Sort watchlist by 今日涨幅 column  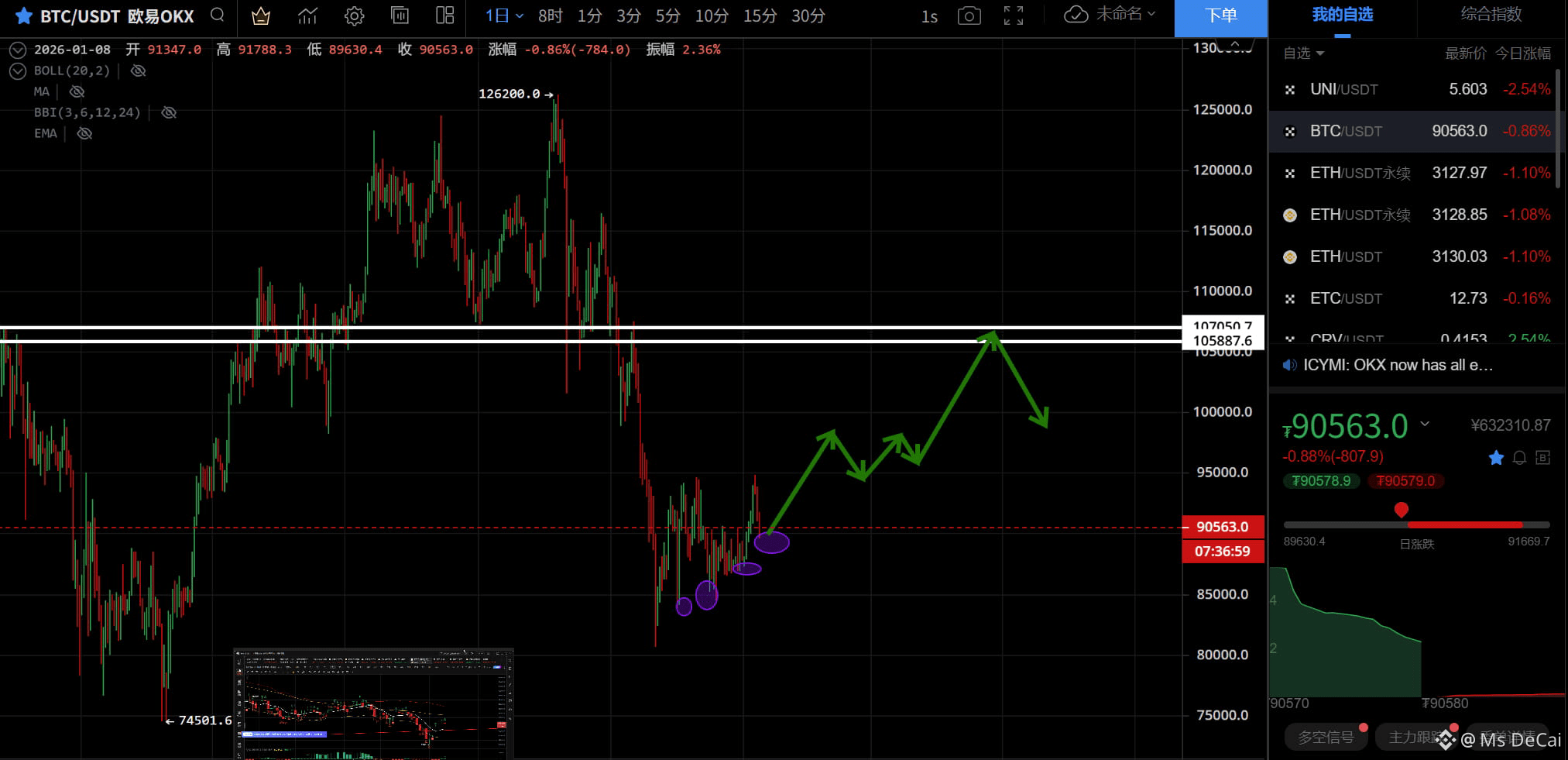pyautogui.click(x=1522, y=53)
